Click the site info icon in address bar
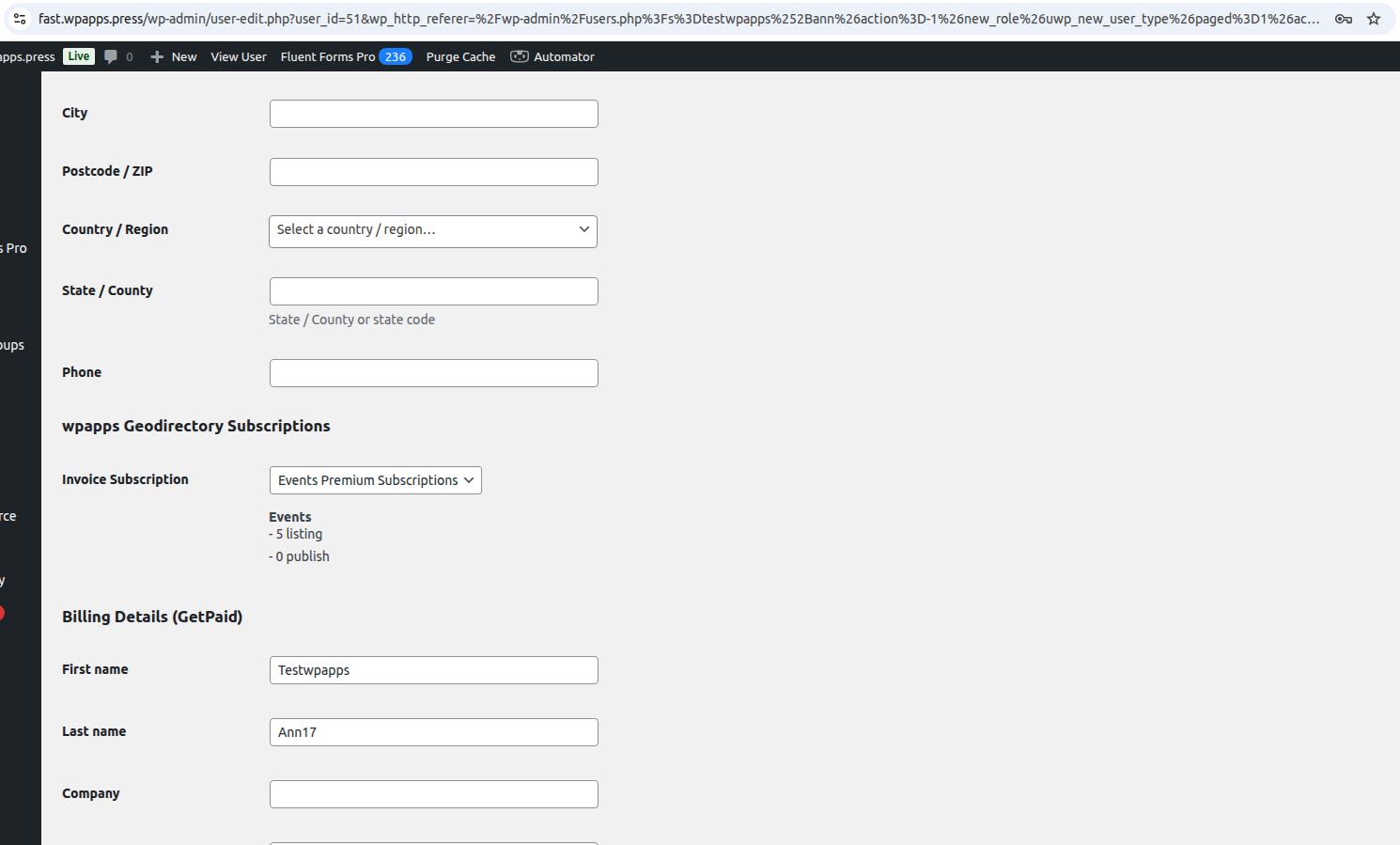Image resolution: width=1400 pixels, height=845 pixels. pyautogui.click(x=19, y=19)
